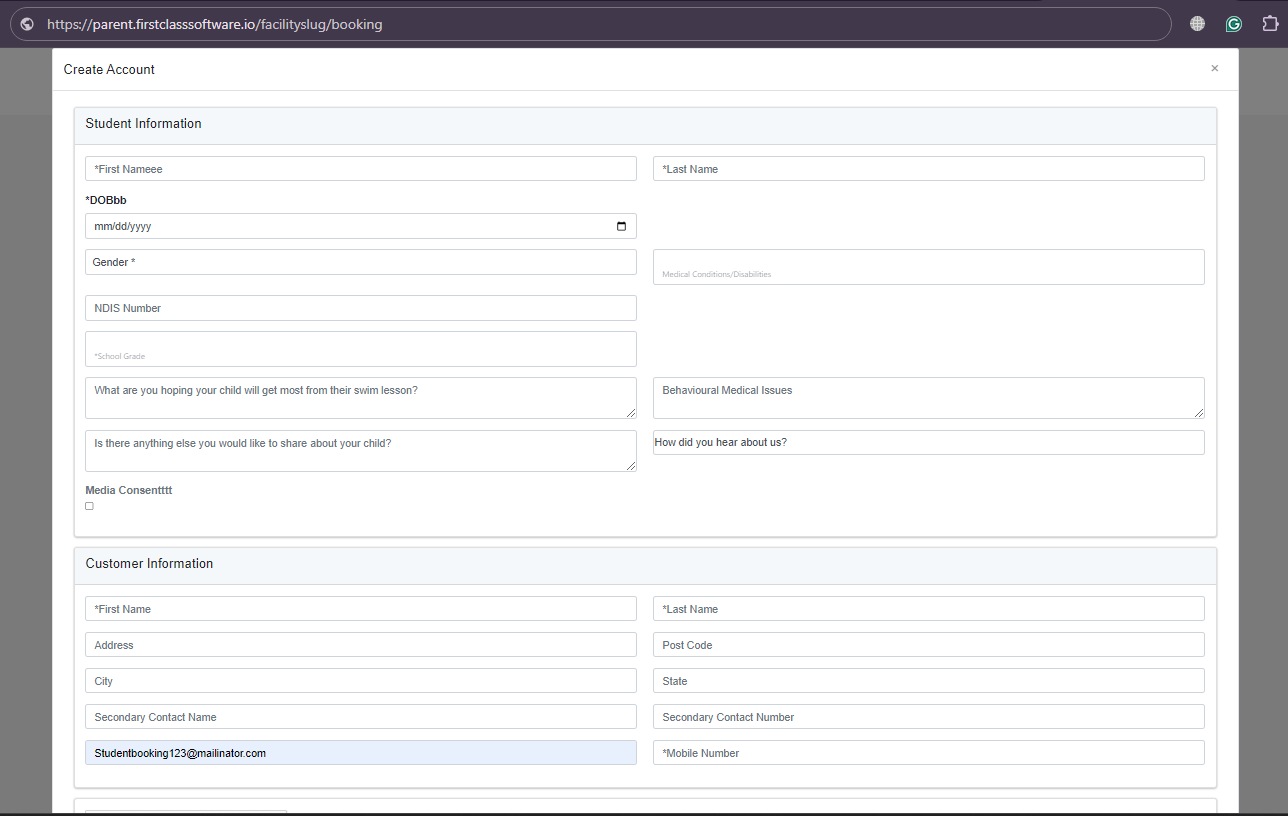Focus the student Last Name field
This screenshot has height=816, width=1288.
[x=929, y=169]
